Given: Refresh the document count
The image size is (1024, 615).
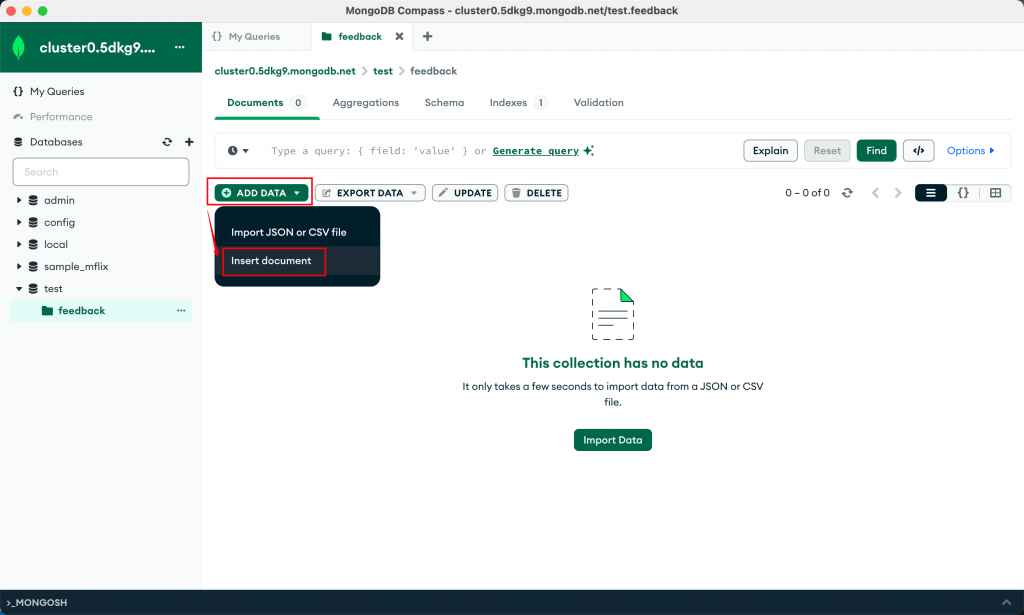Looking at the screenshot, I should [x=847, y=193].
